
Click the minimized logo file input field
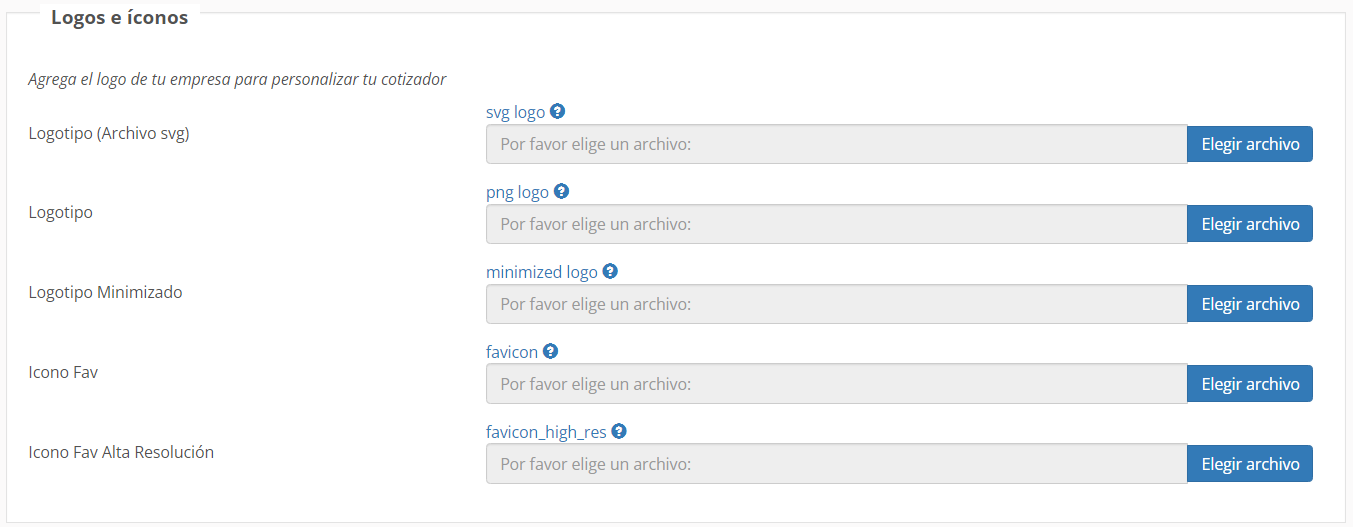click(836, 304)
